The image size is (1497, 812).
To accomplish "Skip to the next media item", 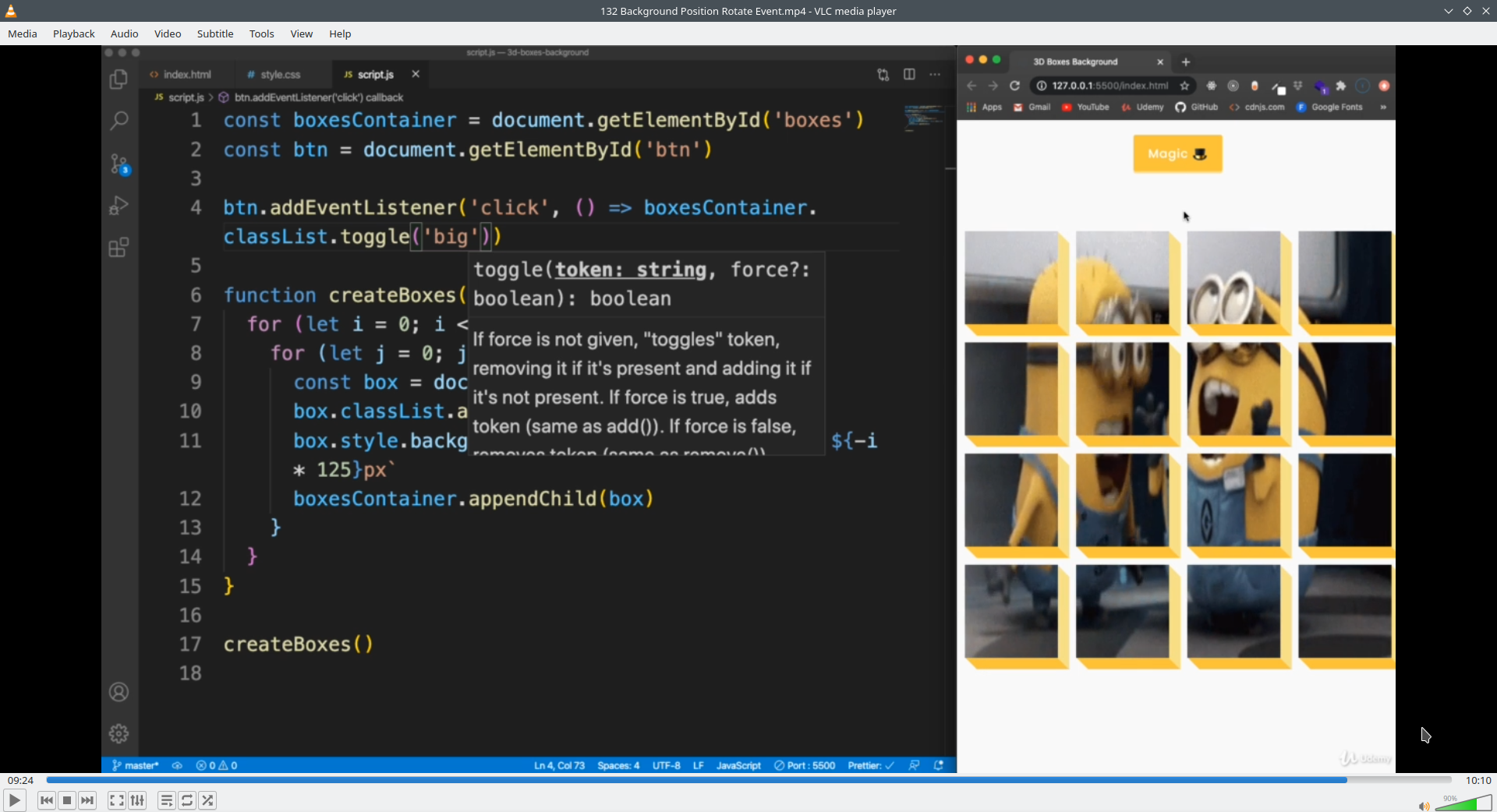I will pyautogui.click(x=87, y=800).
